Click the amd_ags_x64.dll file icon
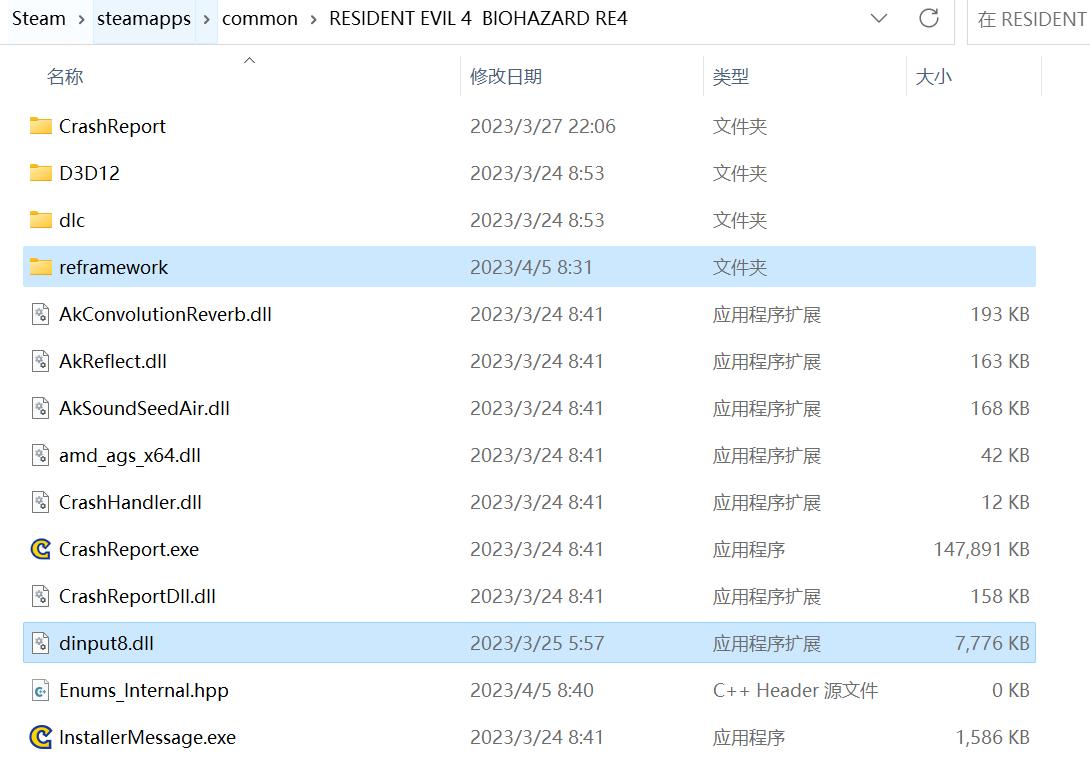The width and height of the screenshot is (1090, 766). click(x=40, y=455)
